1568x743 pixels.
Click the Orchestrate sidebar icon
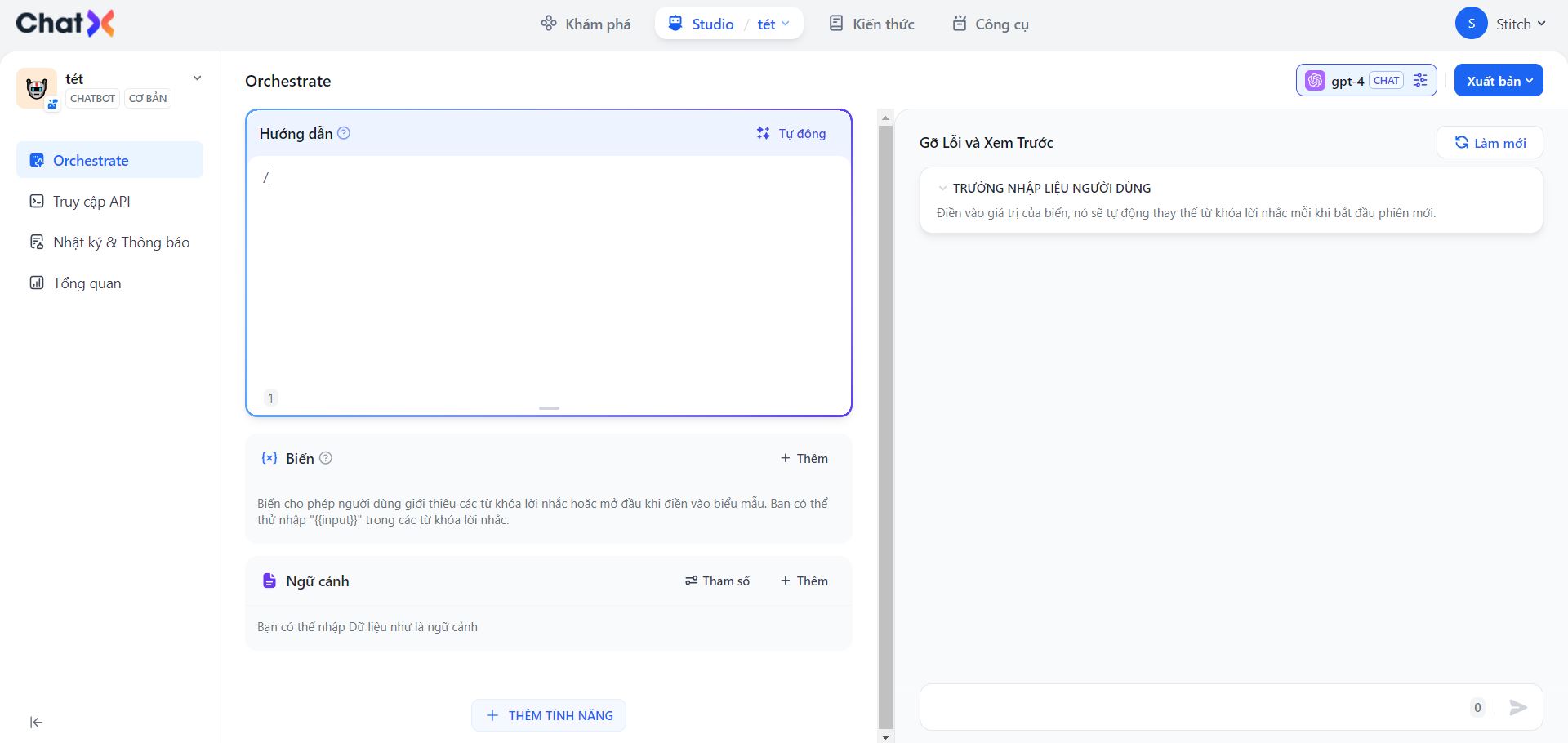point(37,160)
